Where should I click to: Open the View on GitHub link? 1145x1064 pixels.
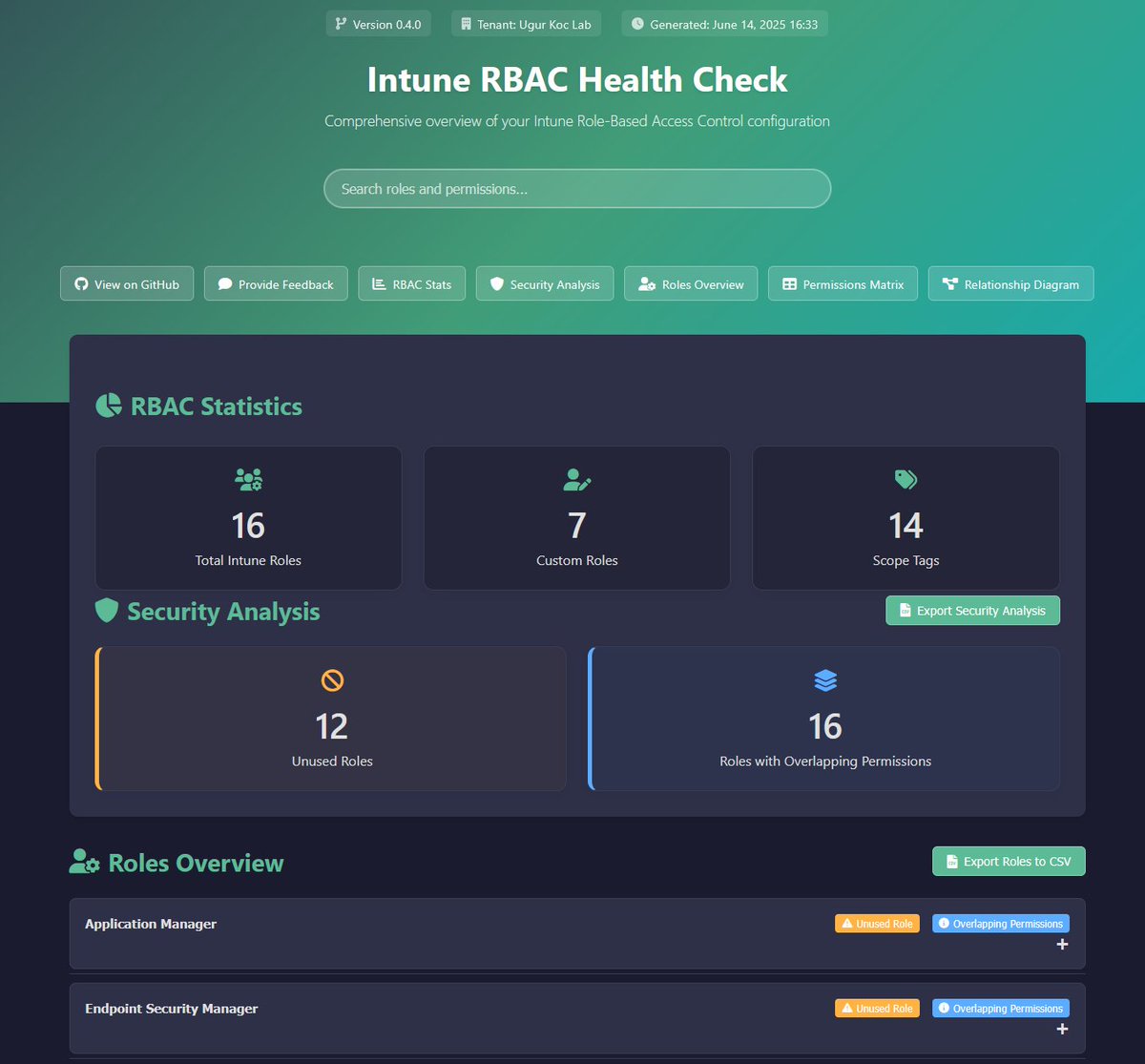[x=127, y=283]
